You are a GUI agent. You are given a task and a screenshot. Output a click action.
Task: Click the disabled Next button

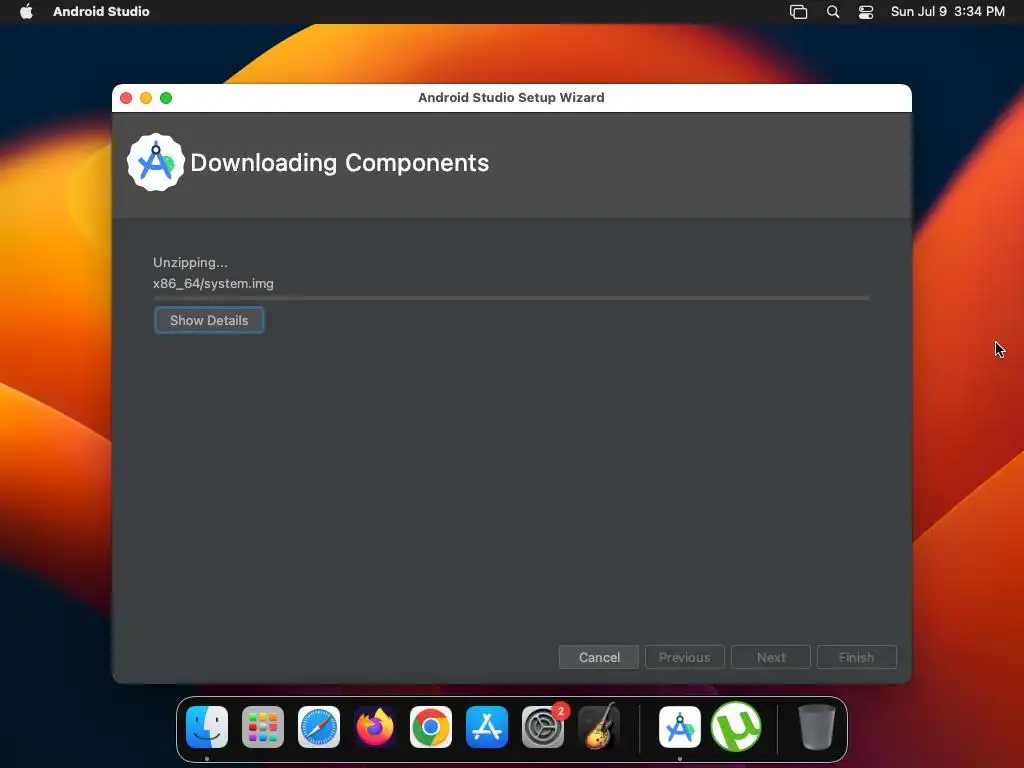[x=771, y=657]
